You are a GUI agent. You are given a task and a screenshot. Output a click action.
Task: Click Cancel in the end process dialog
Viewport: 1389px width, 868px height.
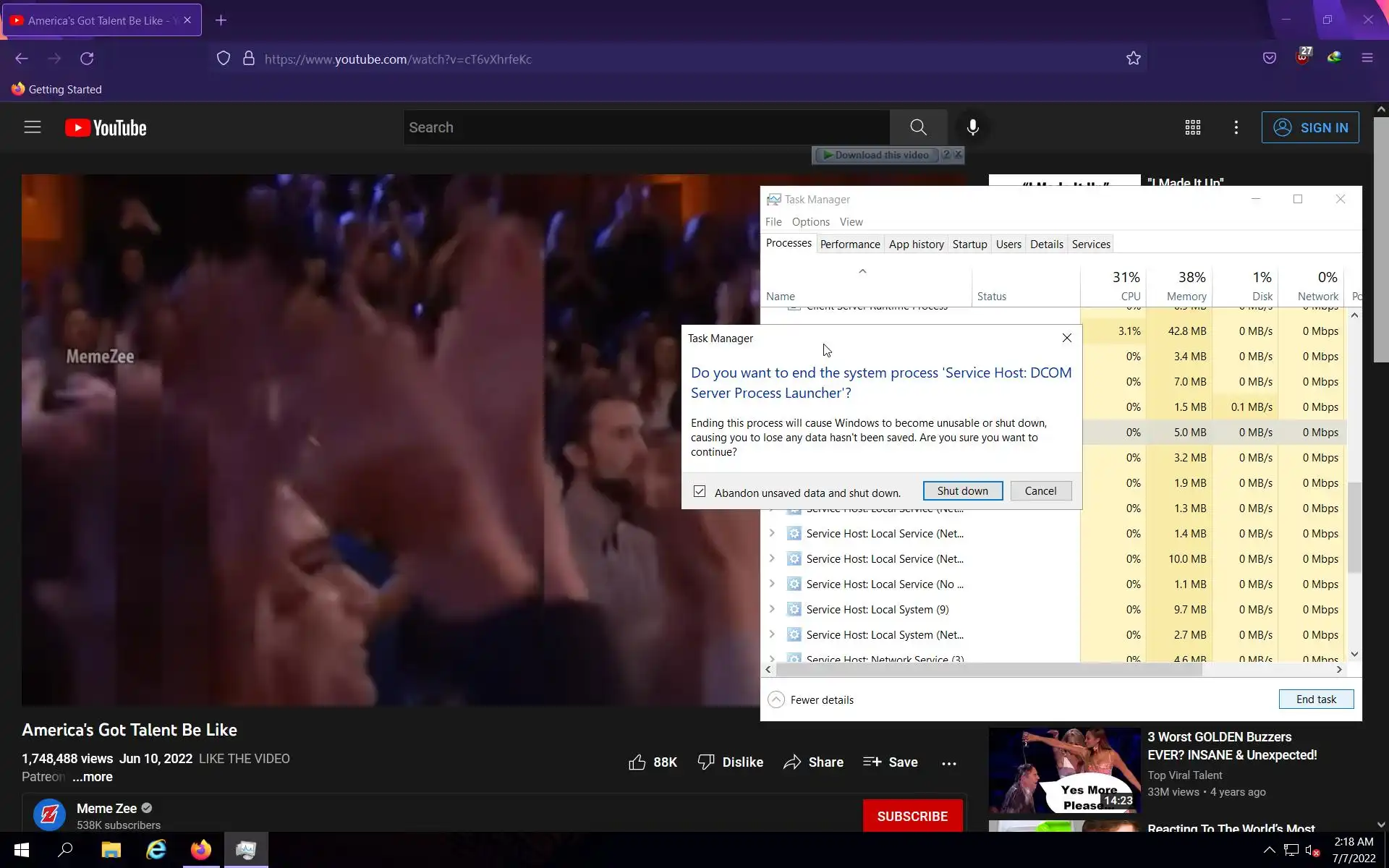click(1040, 491)
